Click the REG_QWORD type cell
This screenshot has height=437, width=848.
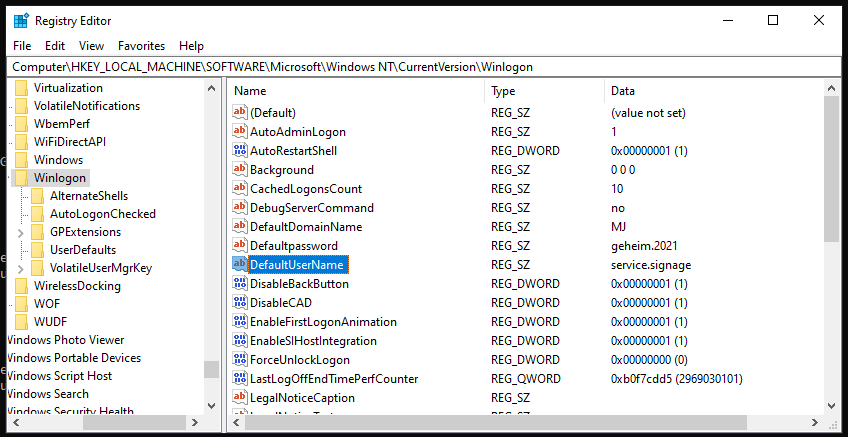[x=526, y=379]
